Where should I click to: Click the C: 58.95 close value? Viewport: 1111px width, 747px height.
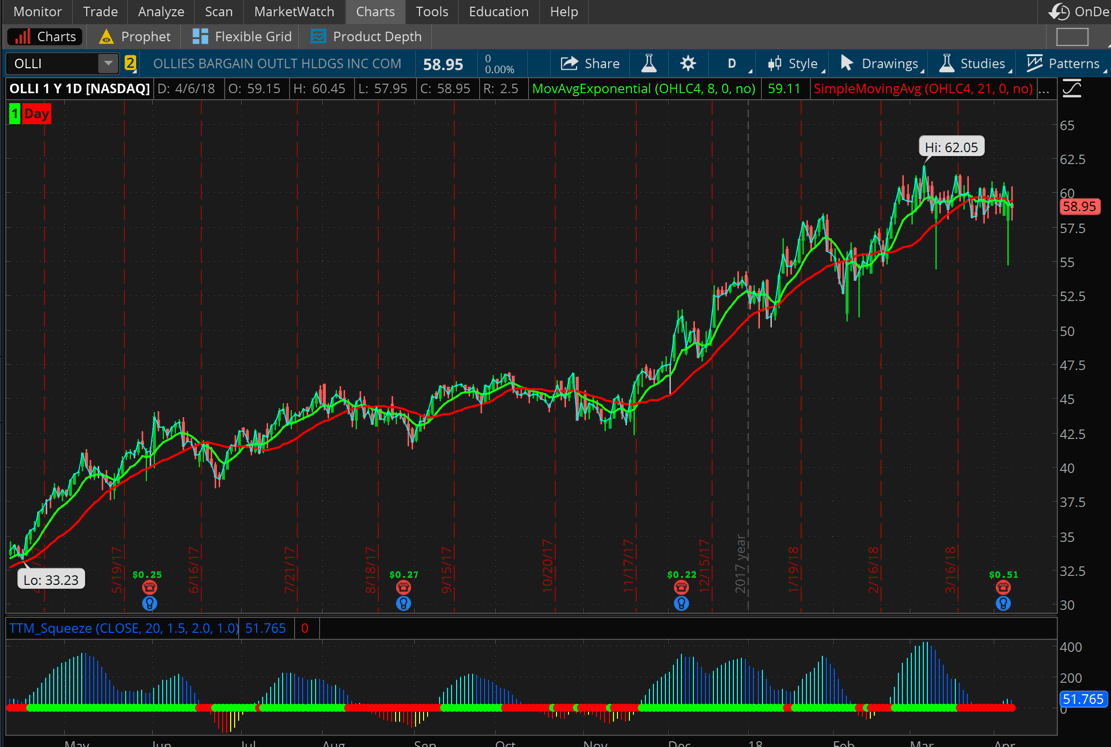pyautogui.click(x=445, y=89)
